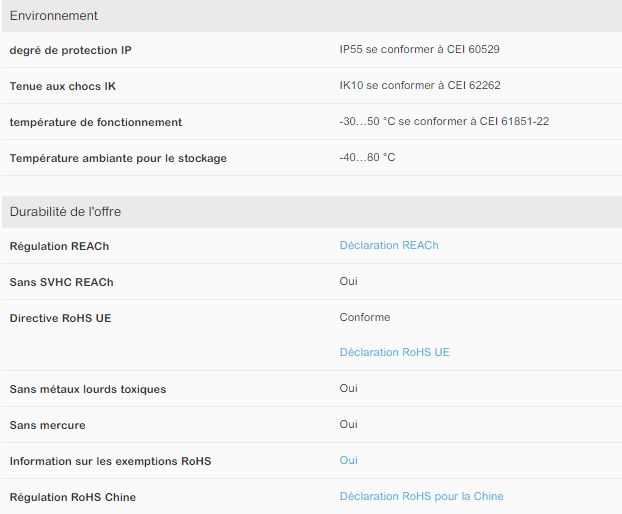This screenshot has width=622, height=514.
Task: Click the température de fonctionnement label
Action: tap(96, 122)
